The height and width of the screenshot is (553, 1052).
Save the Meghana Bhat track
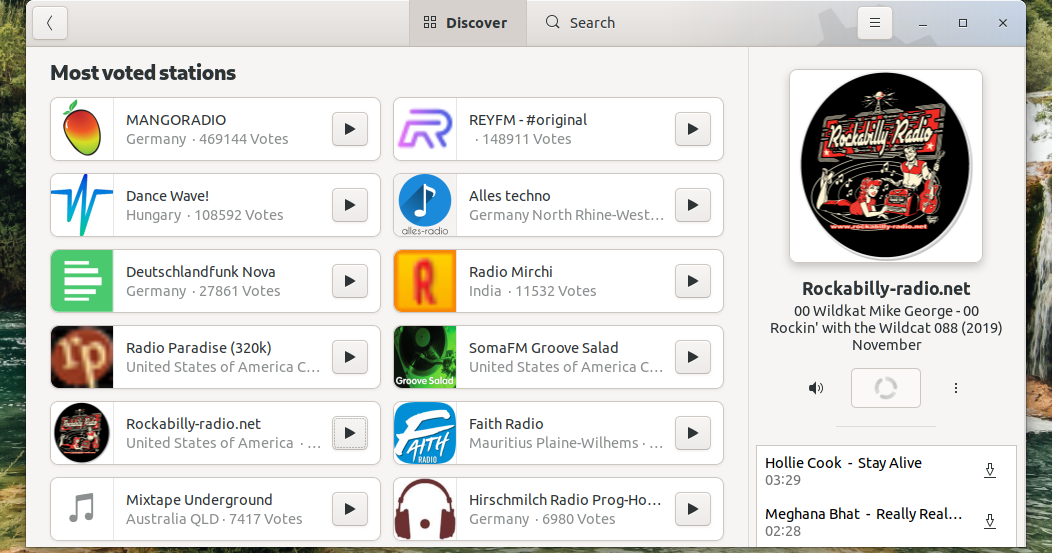click(990, 521)
